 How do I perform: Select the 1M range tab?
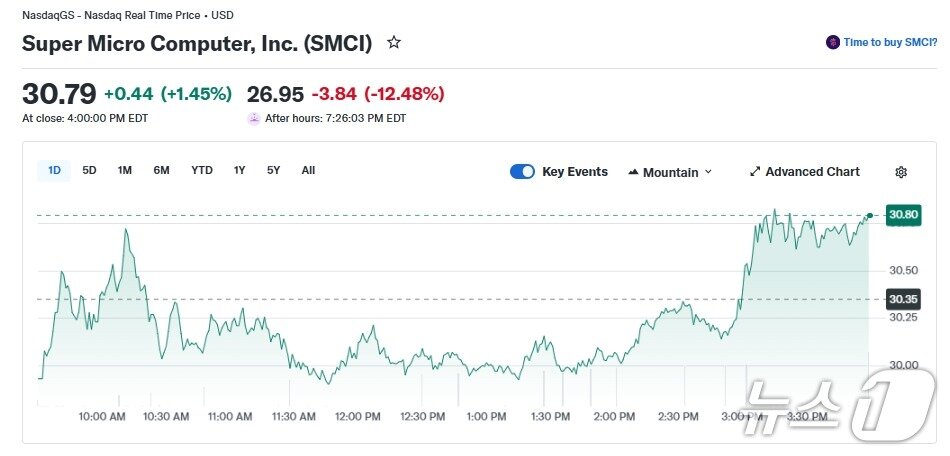124,170
